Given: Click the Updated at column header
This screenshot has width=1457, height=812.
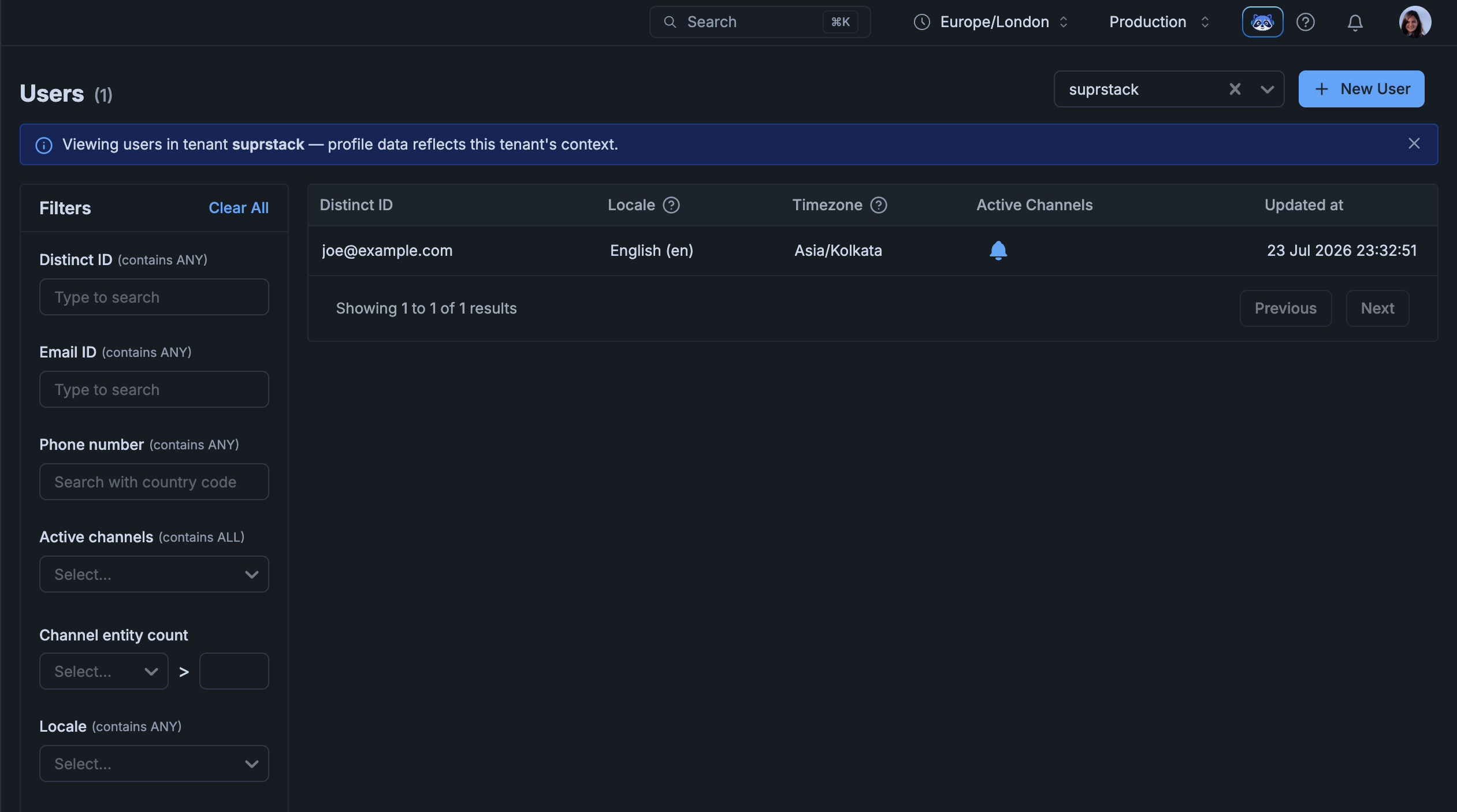Looking at the screenshot, I should pos(1304,205).
